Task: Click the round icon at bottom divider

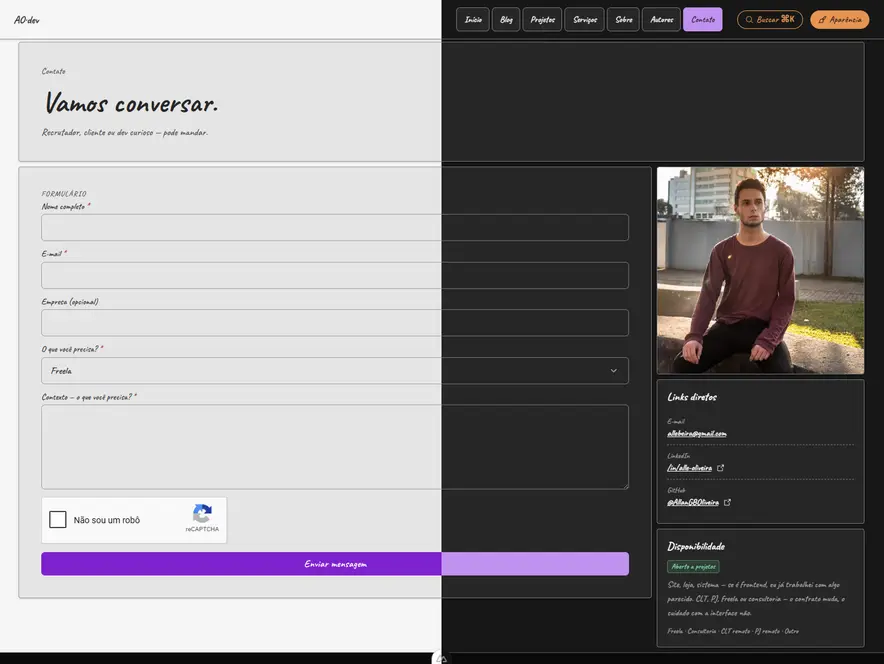Action: 441,658
